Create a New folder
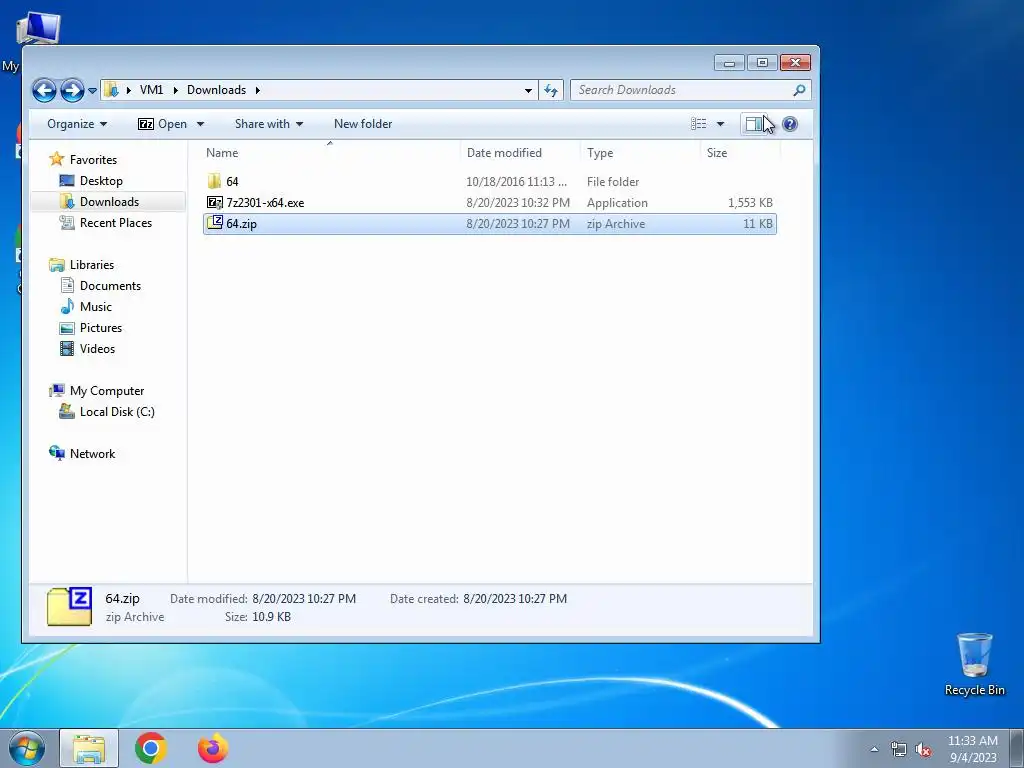Screen dimensions: 1024x768 point(363,124)
